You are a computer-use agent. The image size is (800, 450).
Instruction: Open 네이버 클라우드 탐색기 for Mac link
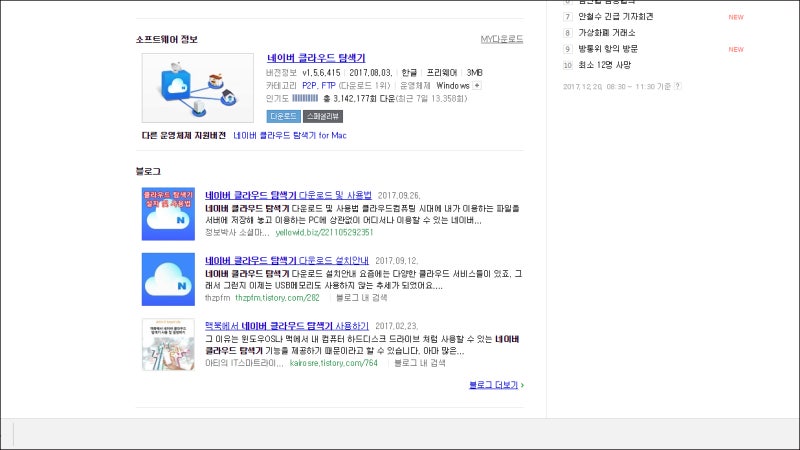(290, 136)
